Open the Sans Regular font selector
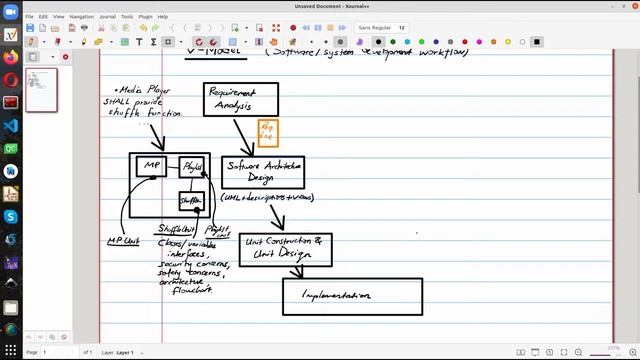This screenshot has height=360, width=640. click(381, 28)
